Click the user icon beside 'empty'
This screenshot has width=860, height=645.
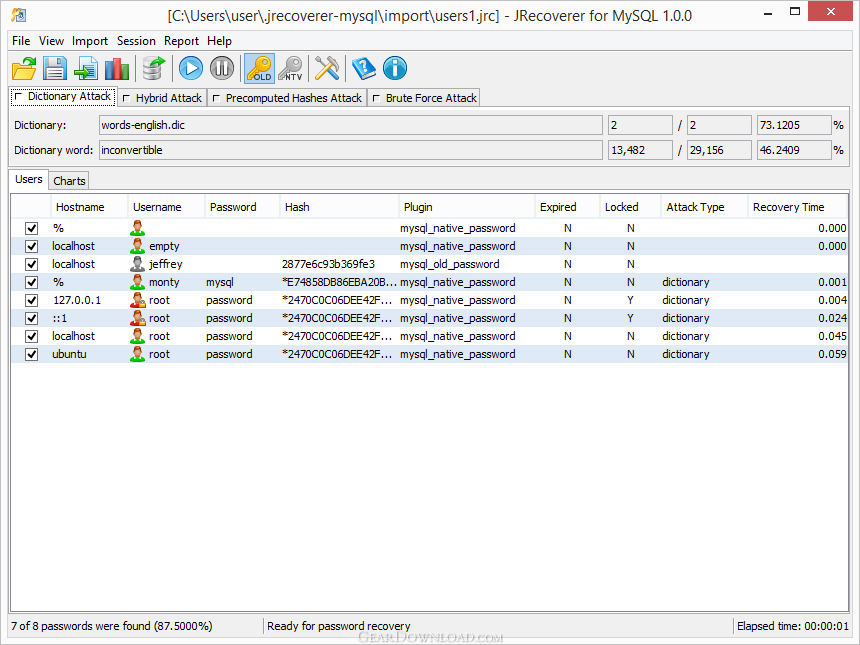click(x=137, y=246)
